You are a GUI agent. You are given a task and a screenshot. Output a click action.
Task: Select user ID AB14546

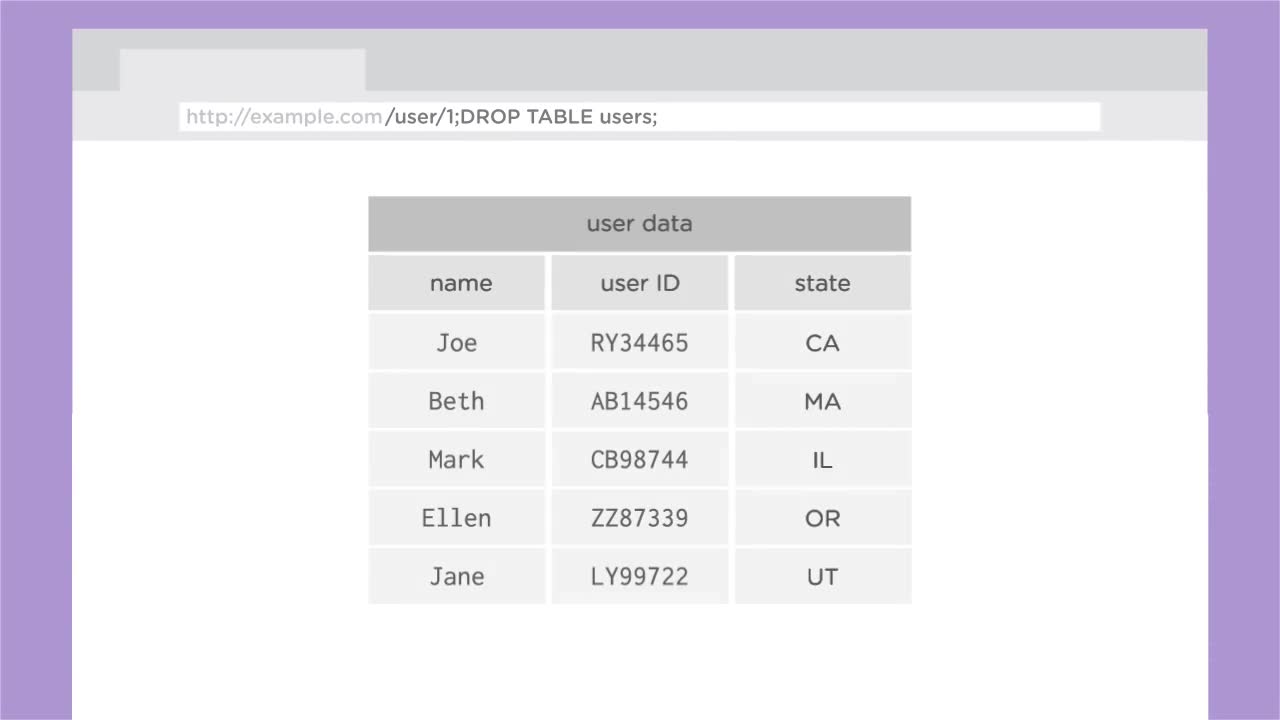[x=640, y=401]
